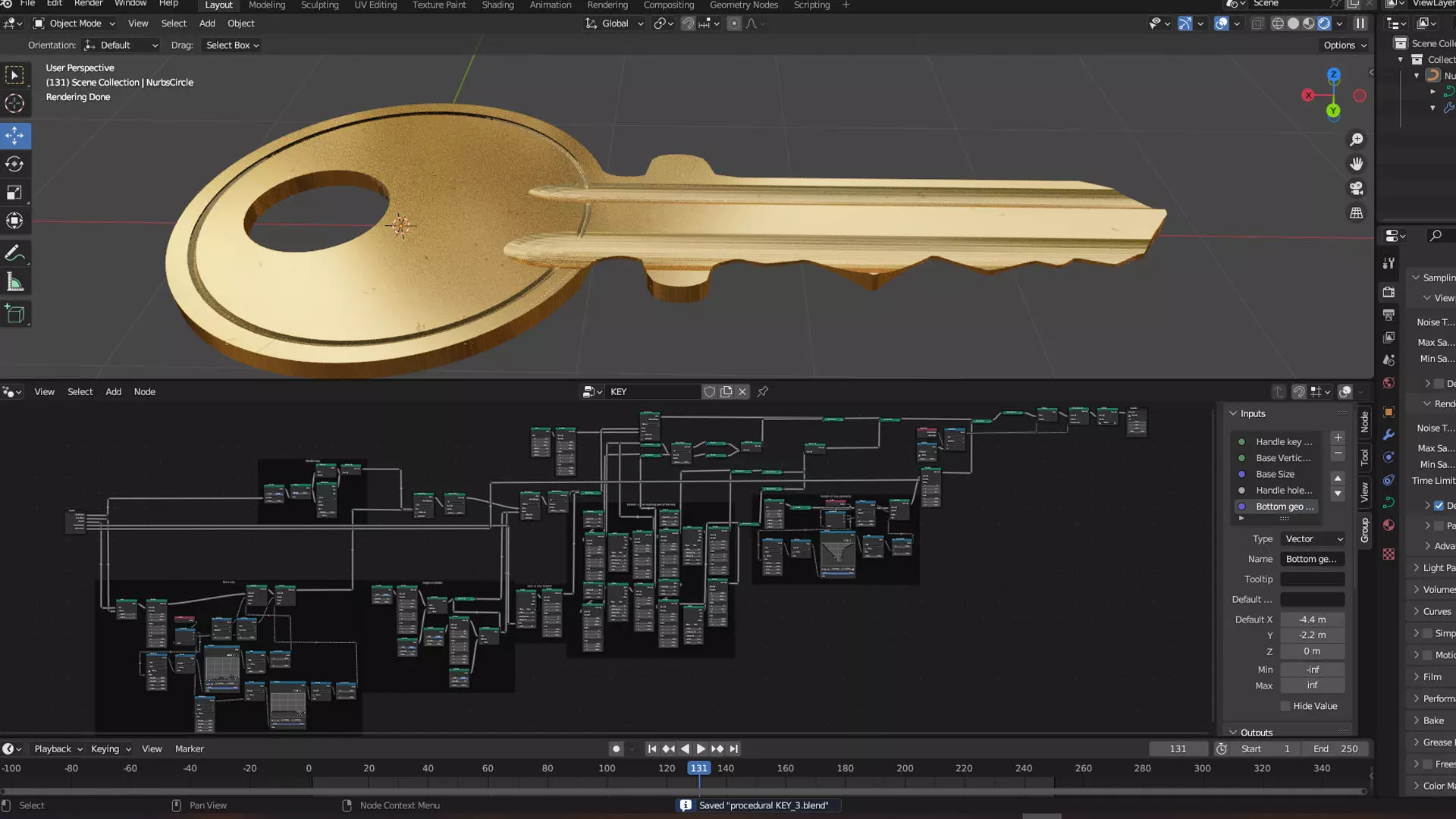Open the Keying dropdown
The height and width of the screenshot is (819, 1456).
point(111,749)
